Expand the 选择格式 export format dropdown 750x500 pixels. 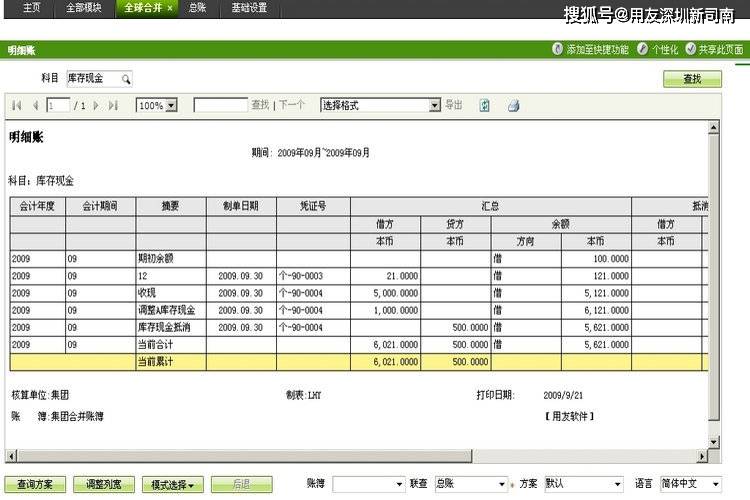point(434,105)
